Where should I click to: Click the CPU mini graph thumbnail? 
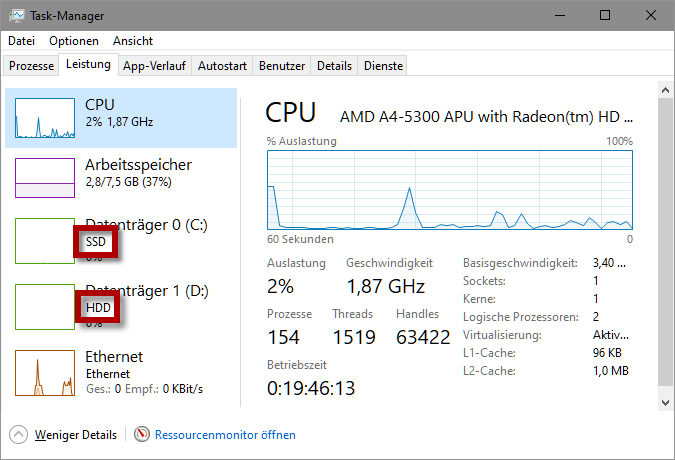[x=44, y=118]
